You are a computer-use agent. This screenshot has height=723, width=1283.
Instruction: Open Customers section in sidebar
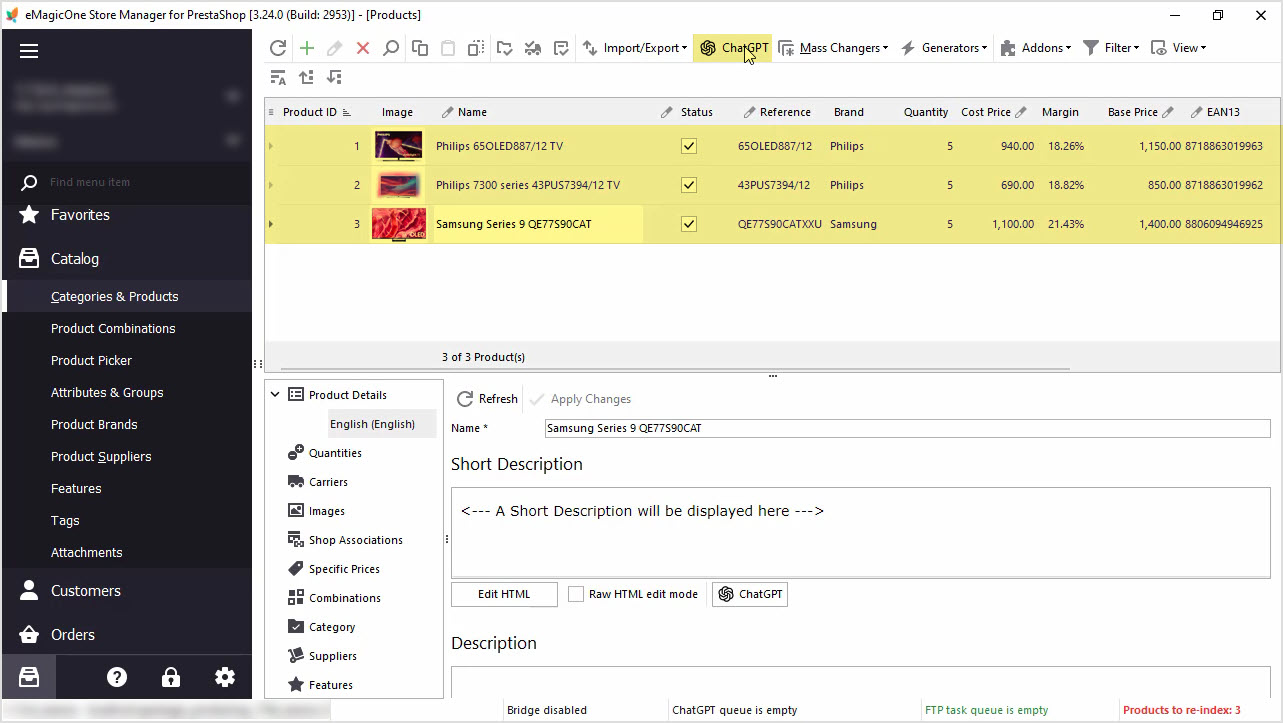[85, 591]
